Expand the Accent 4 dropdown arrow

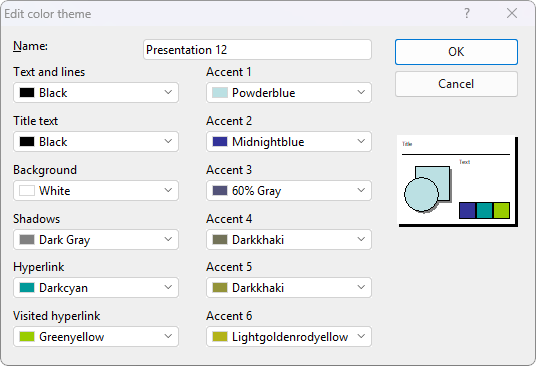361,239
